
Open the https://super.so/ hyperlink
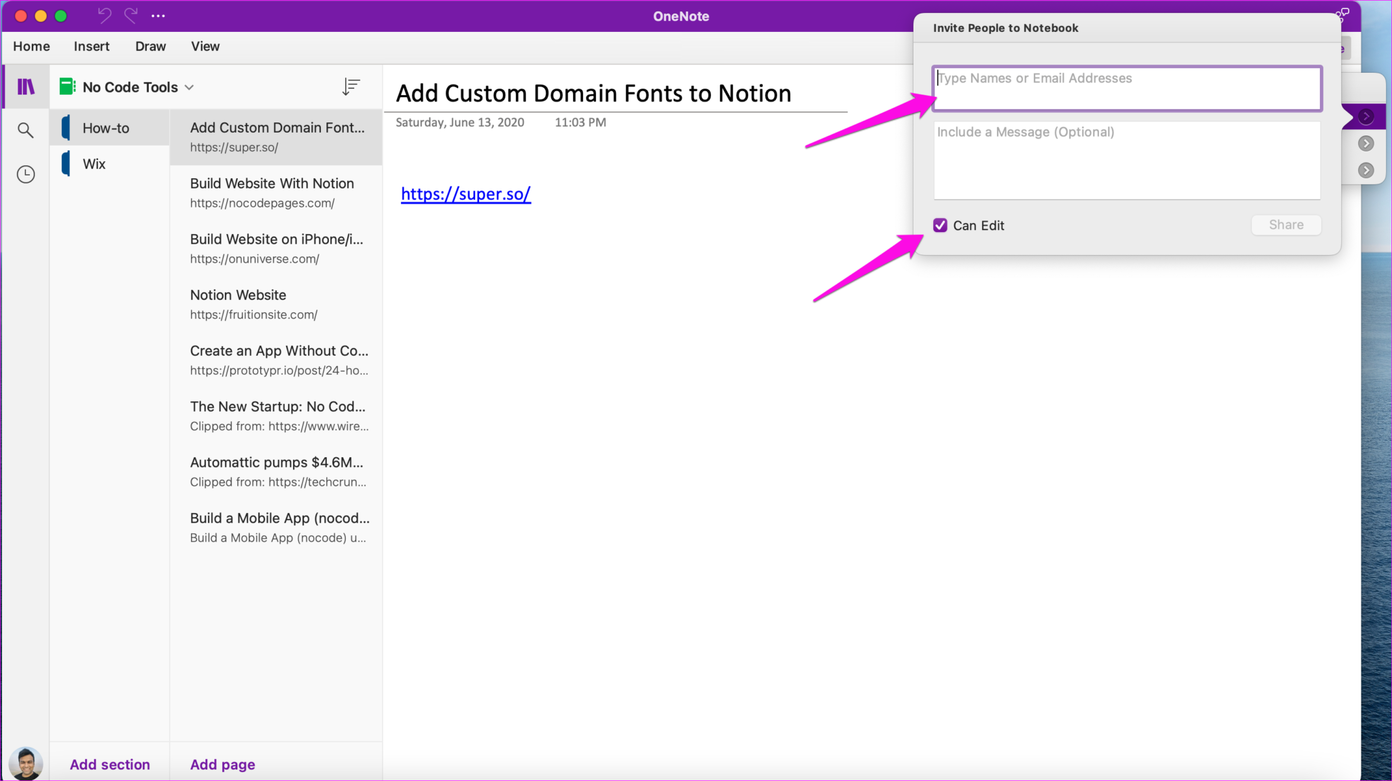click(x=466, y=194)
